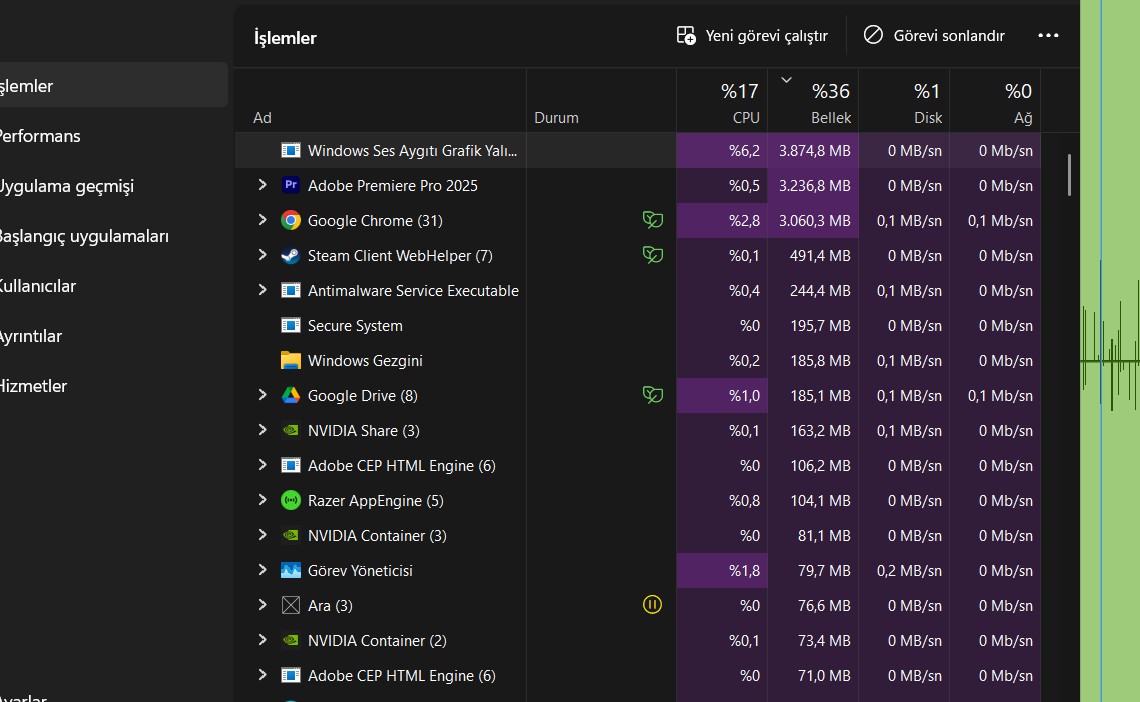Click the Google Chrome process icon
Viewport: 1140px width, 702px height.
291,220
